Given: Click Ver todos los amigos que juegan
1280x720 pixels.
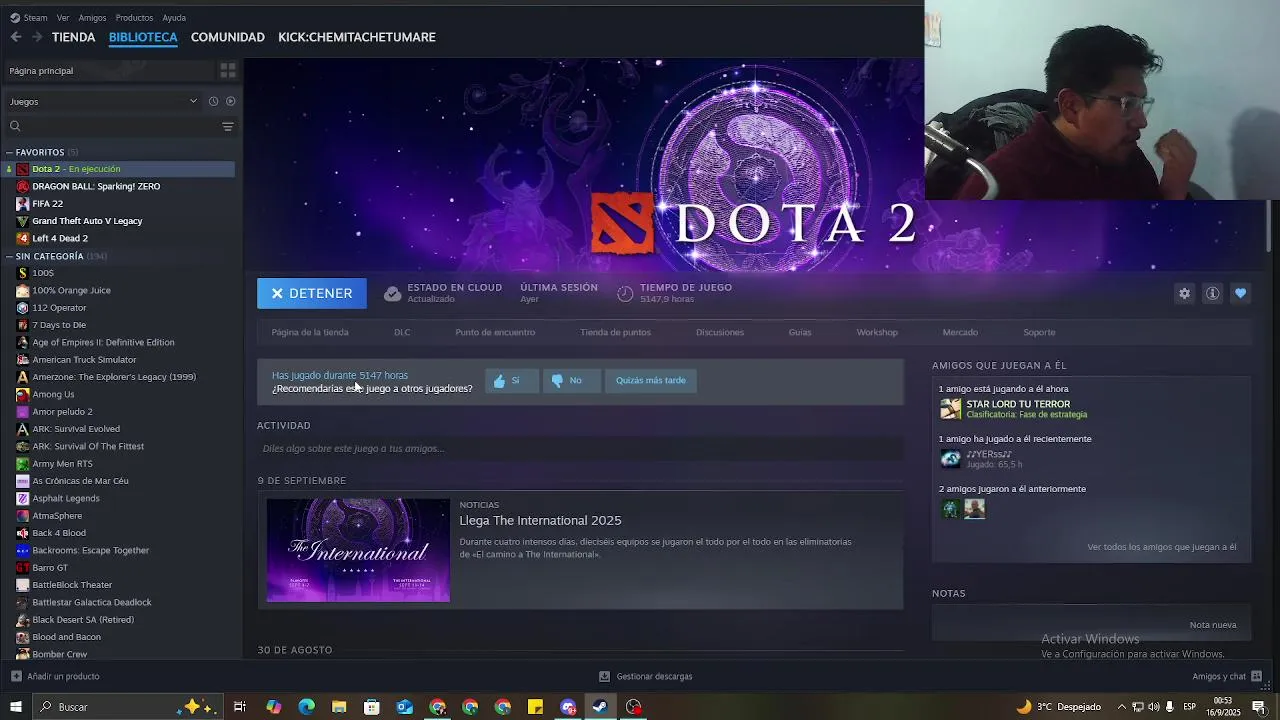Looking at the screenshot, I should [1162, 547].
